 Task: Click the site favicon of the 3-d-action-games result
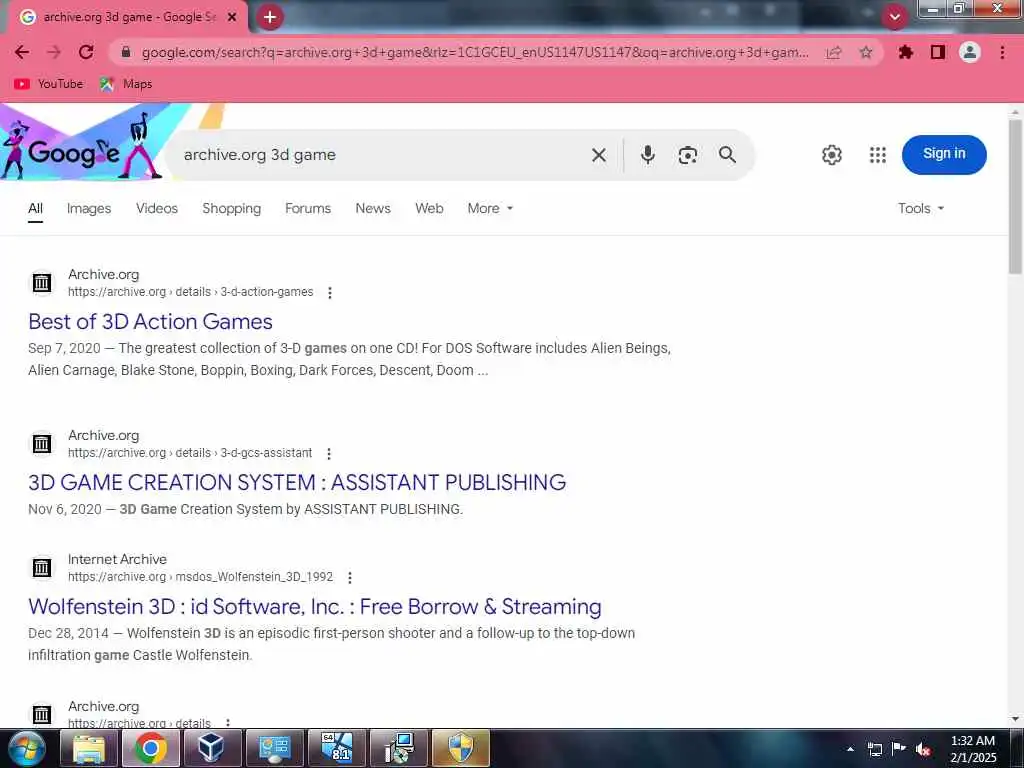pyautogui.click(x=42, y=283)
